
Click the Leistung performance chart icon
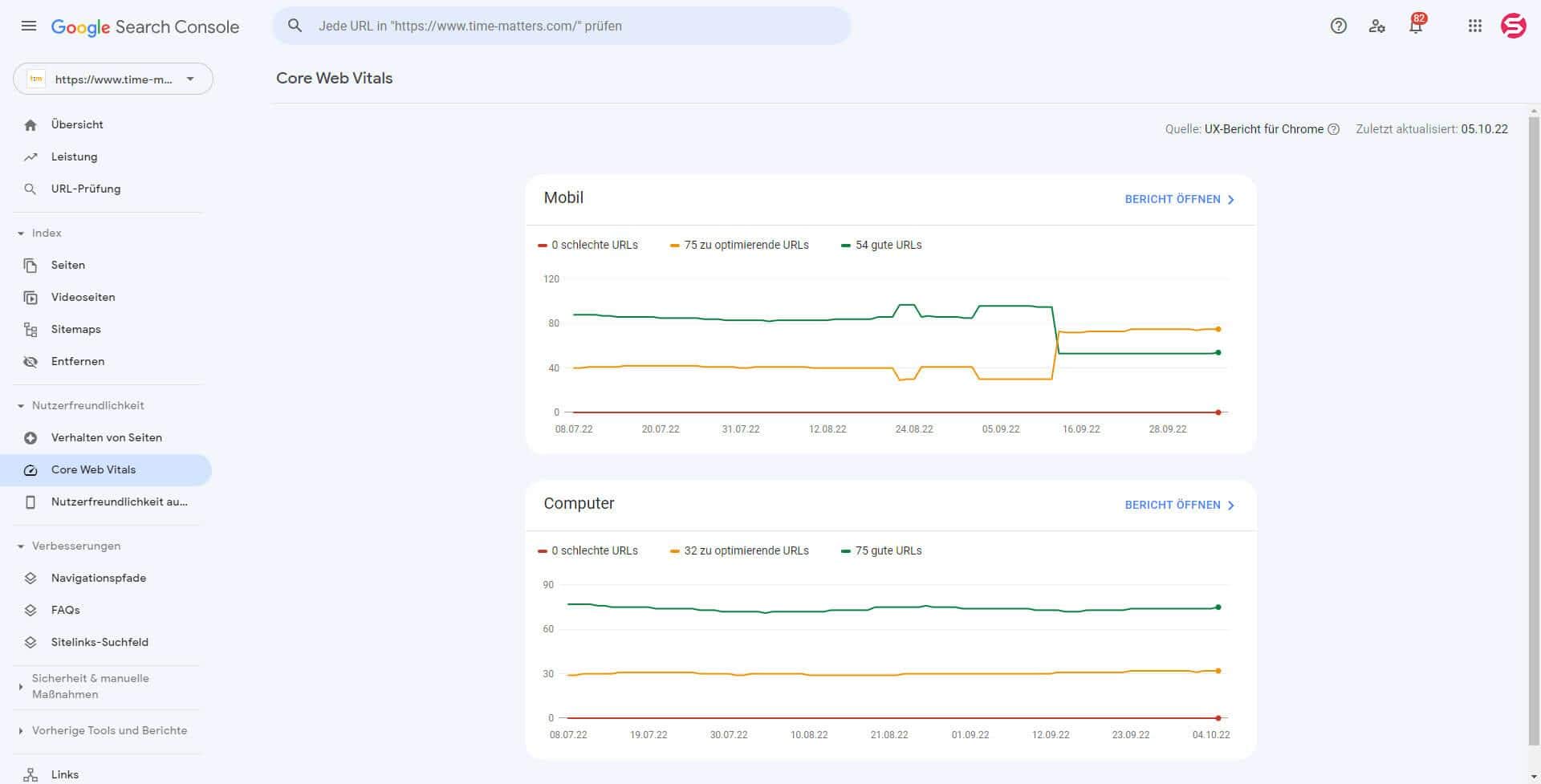click(x=30, y=156)
